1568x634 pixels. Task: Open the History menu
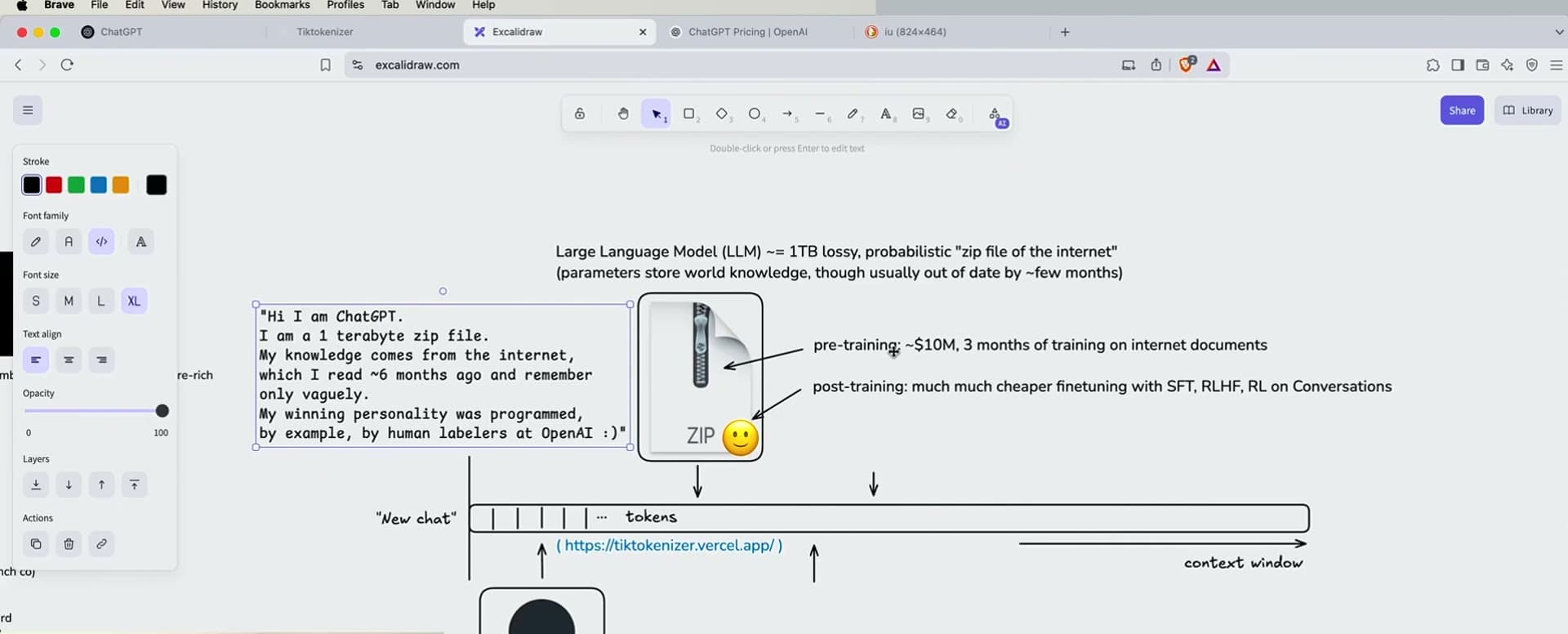[x=220, y=5]
